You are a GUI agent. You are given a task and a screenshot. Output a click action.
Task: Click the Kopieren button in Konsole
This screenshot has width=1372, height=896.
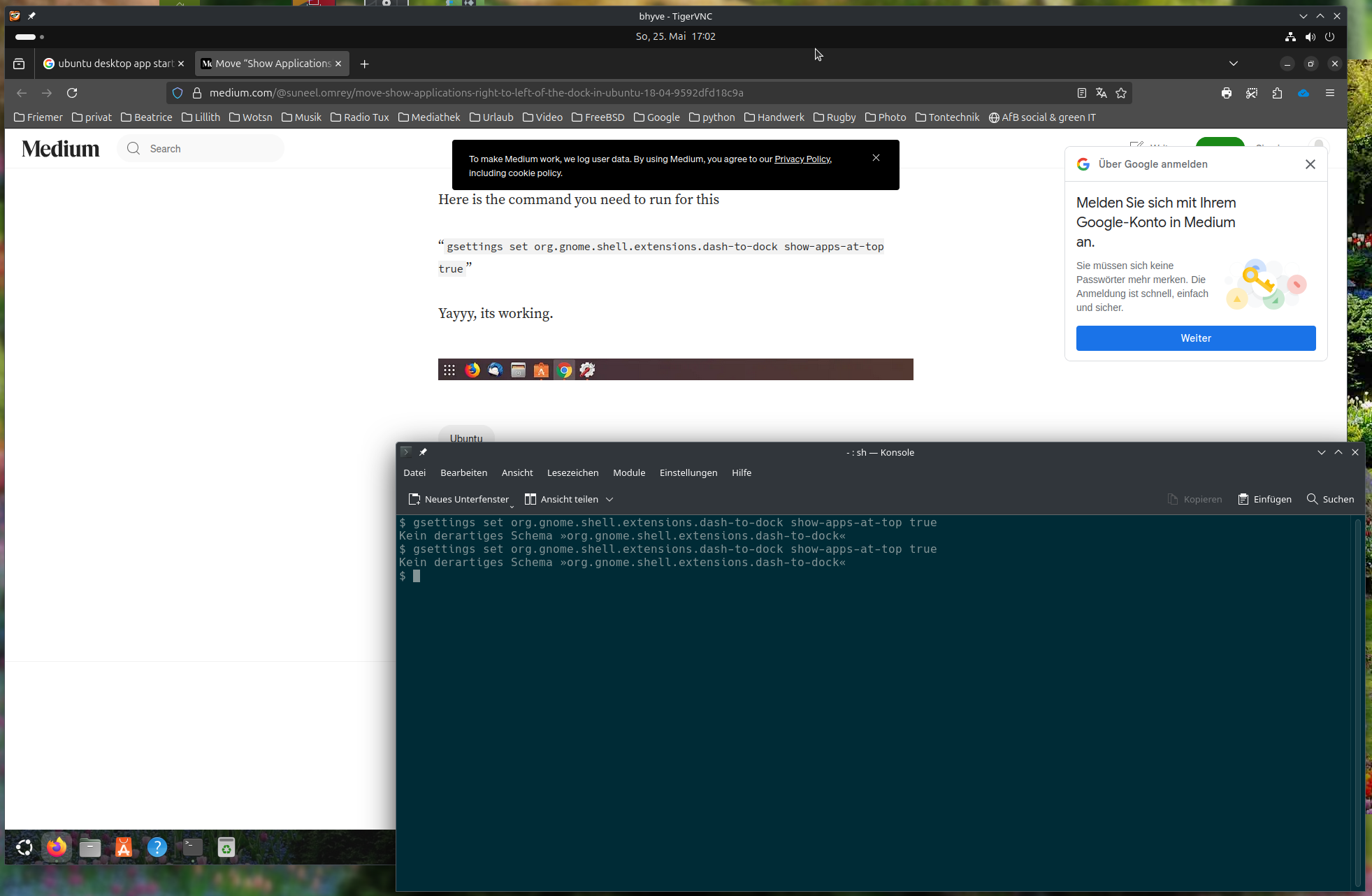point(1194,499)
